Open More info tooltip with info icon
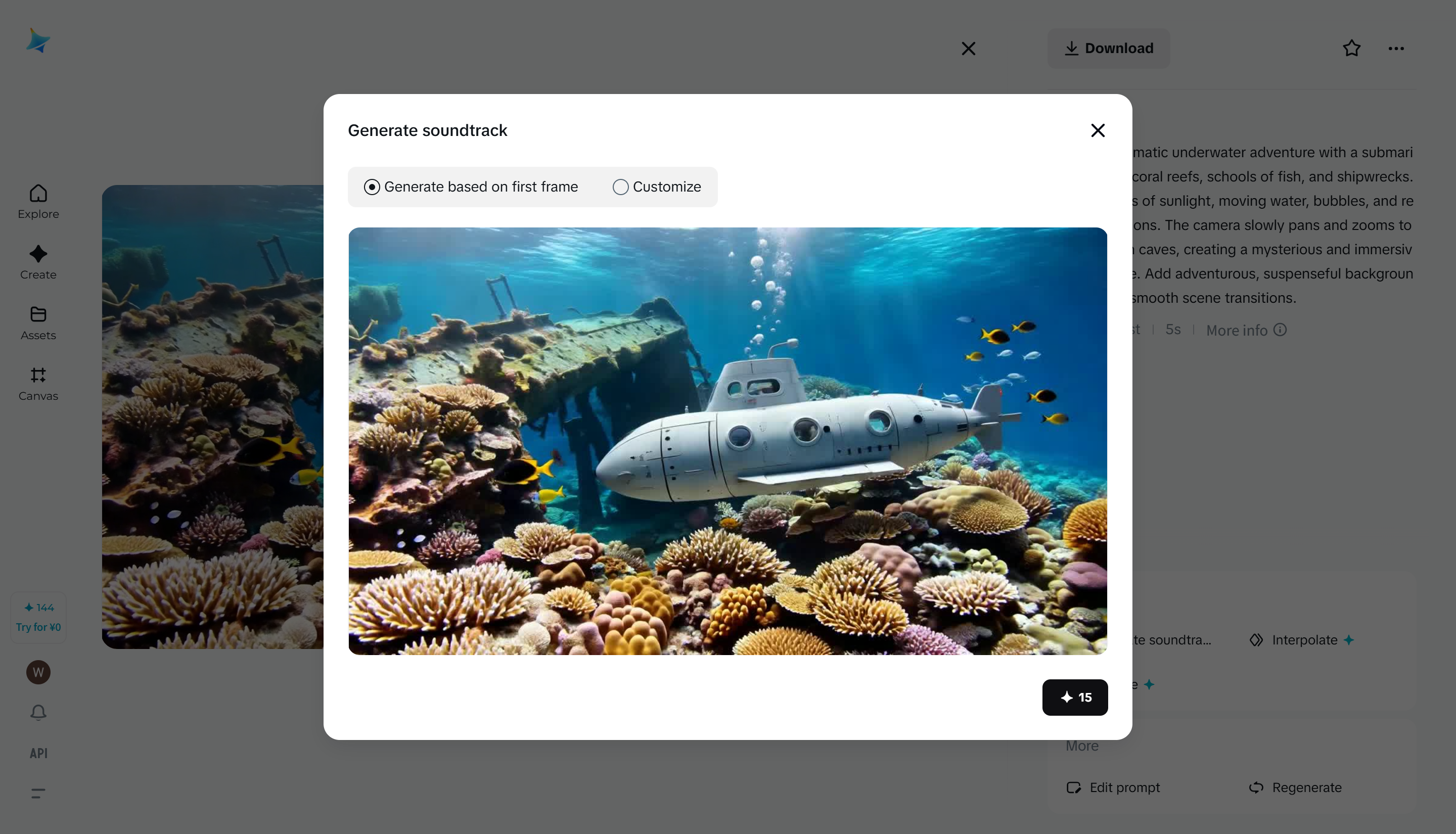 (1246, 330)
